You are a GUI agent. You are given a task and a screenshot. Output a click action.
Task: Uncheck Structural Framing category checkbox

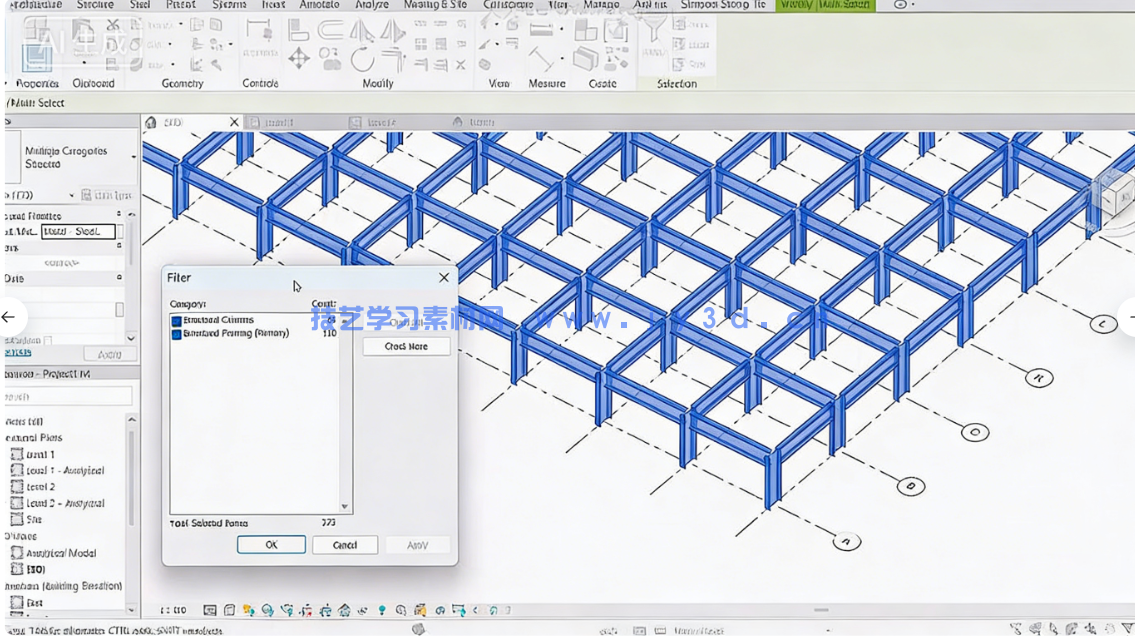point(177,334)
